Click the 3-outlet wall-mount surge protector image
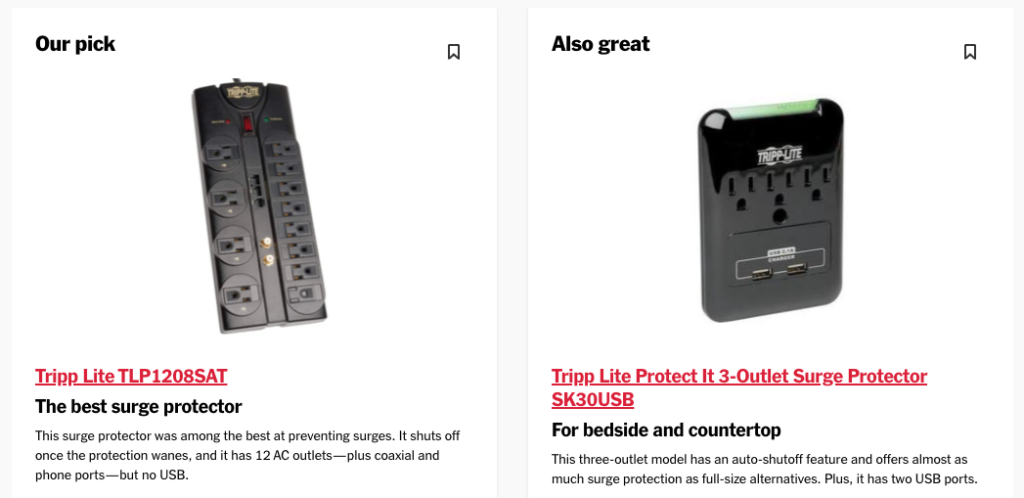Image resolution: width=1024 pixels, height=498 pixels. (771, 210)
